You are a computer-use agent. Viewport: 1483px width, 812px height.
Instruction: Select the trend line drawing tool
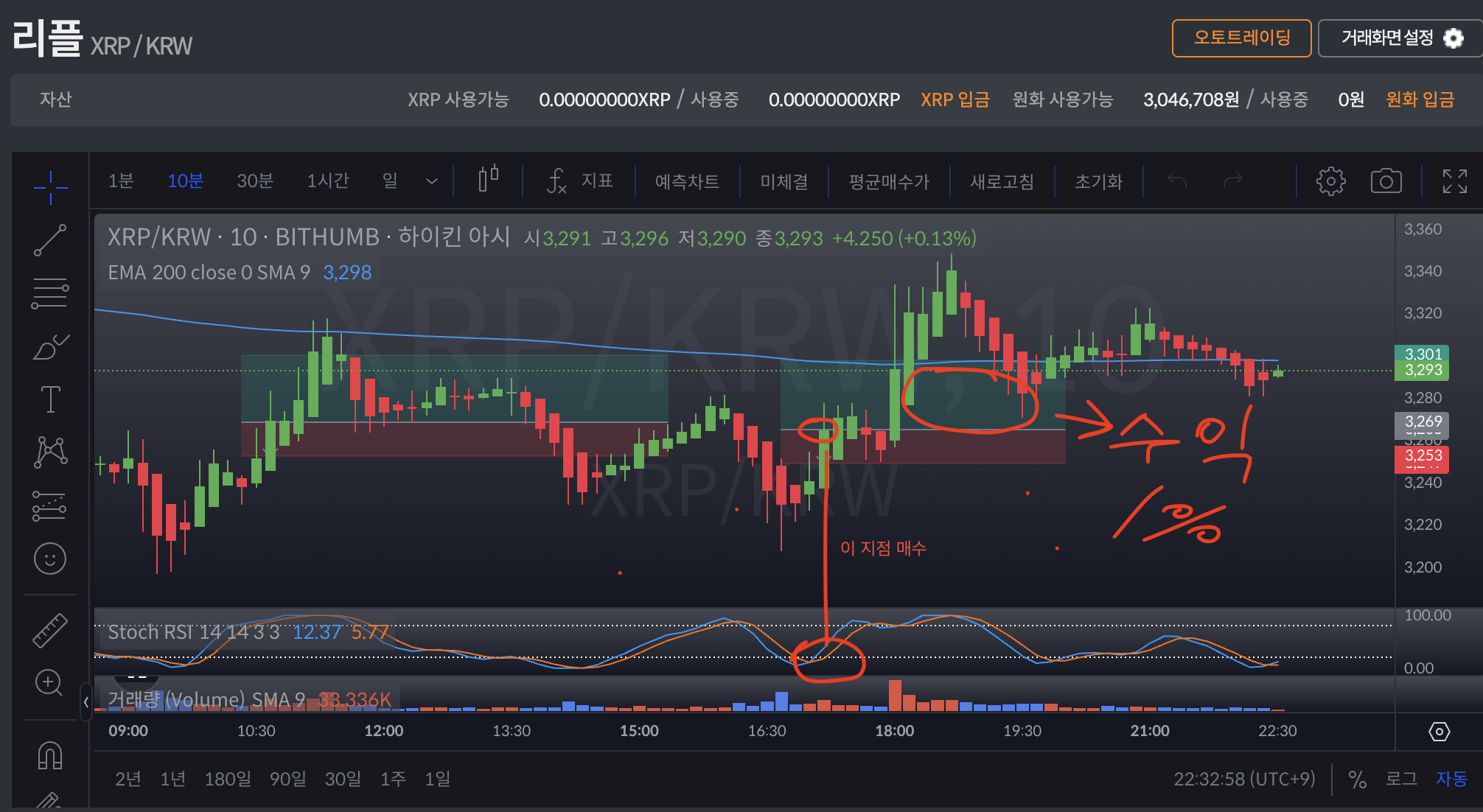pos(50,240)
